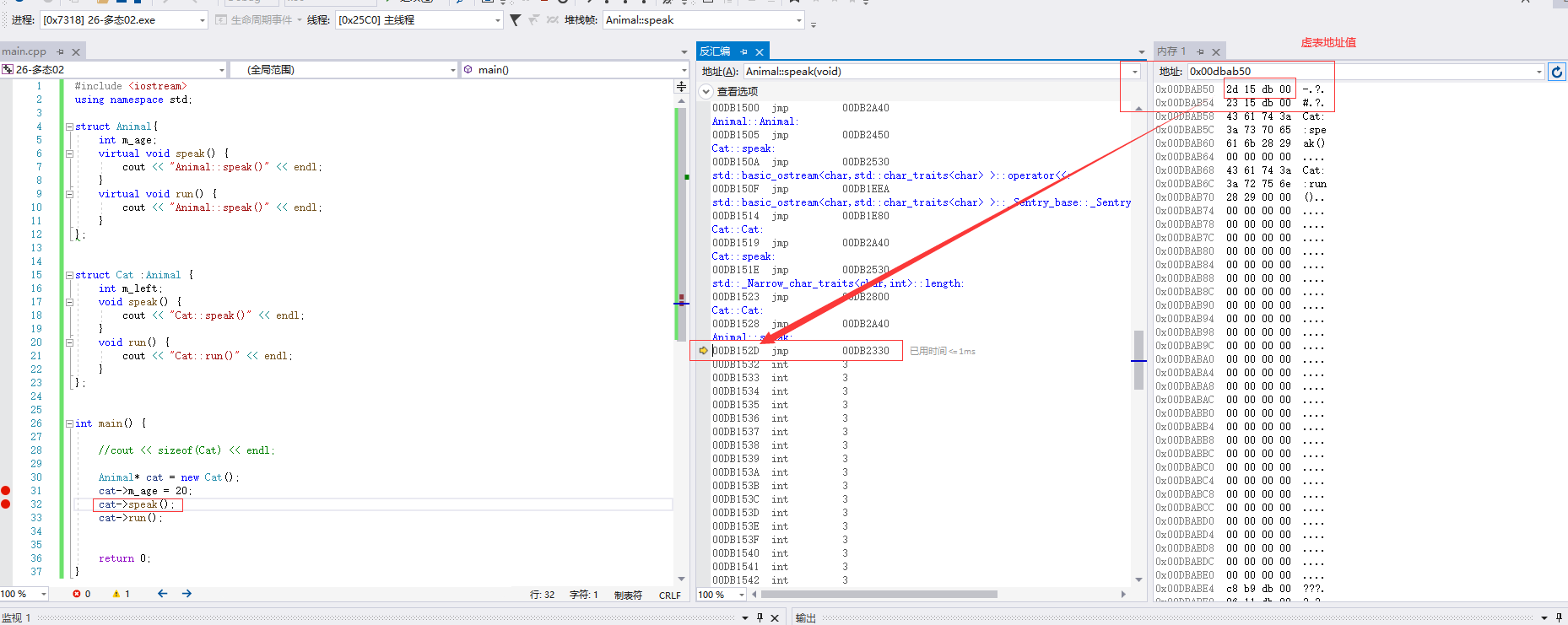Close the main.cpp tab
The image size is (1568, 625).
[76, 51]
